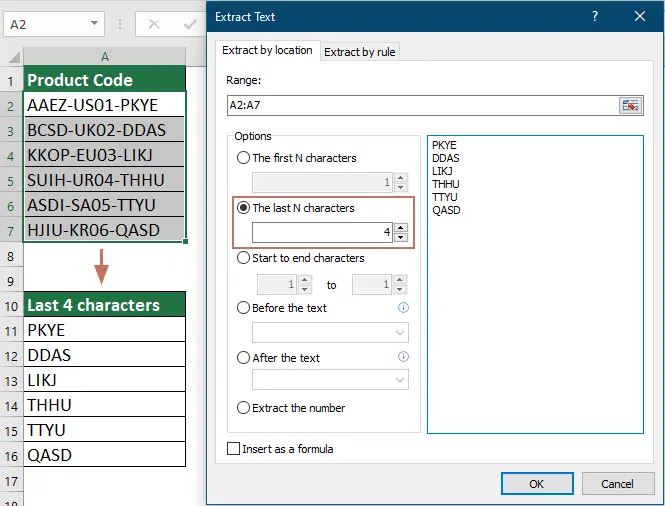Open the After the text dropdown
The image size is (665, 506).
400,380
